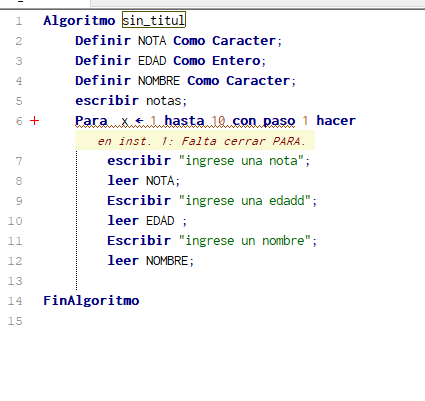Click the notas identifier on line 5
This screenshot has height=401, width=425.
coord(164,101)
